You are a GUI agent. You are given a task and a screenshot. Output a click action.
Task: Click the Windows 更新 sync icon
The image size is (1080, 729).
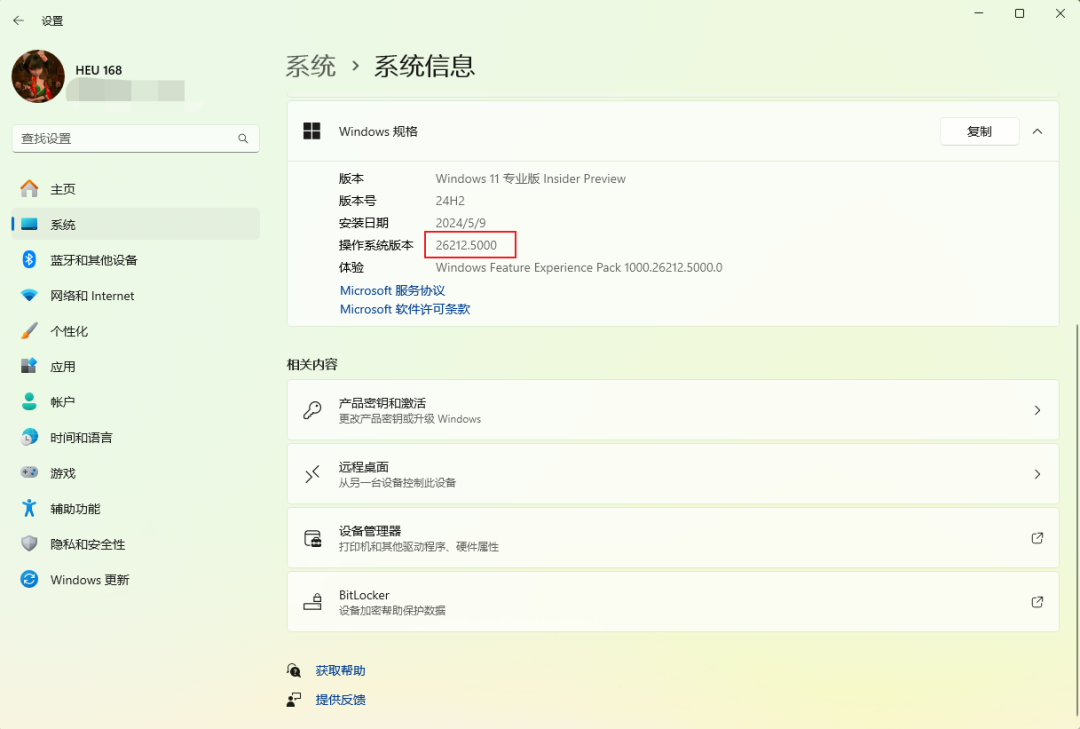click(29, 579)
